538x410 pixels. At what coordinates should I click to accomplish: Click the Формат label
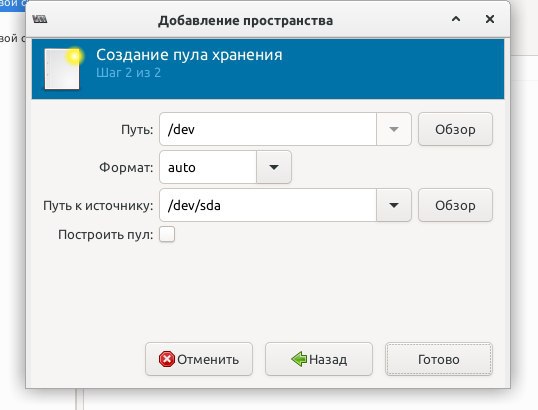(126, 167)
